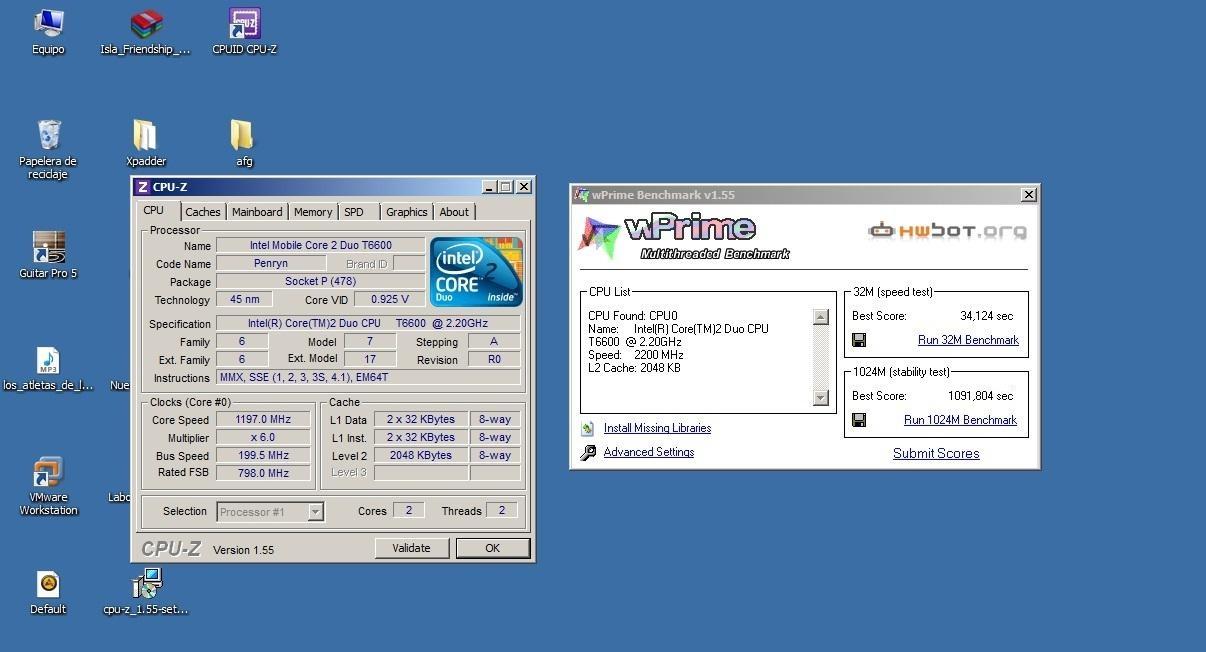Viewport: 1206px width, 652px height.
Task: Click the Install Missing Libraries icon
Action: click(x=588, y=428)
